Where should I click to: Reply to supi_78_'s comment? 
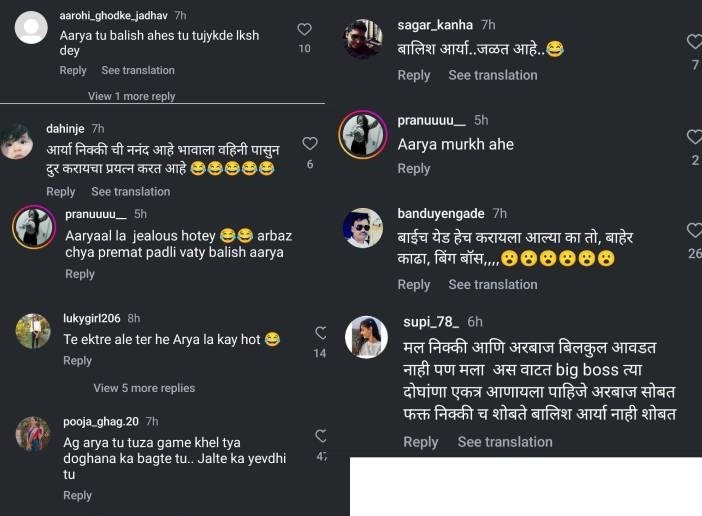point(420,442)
